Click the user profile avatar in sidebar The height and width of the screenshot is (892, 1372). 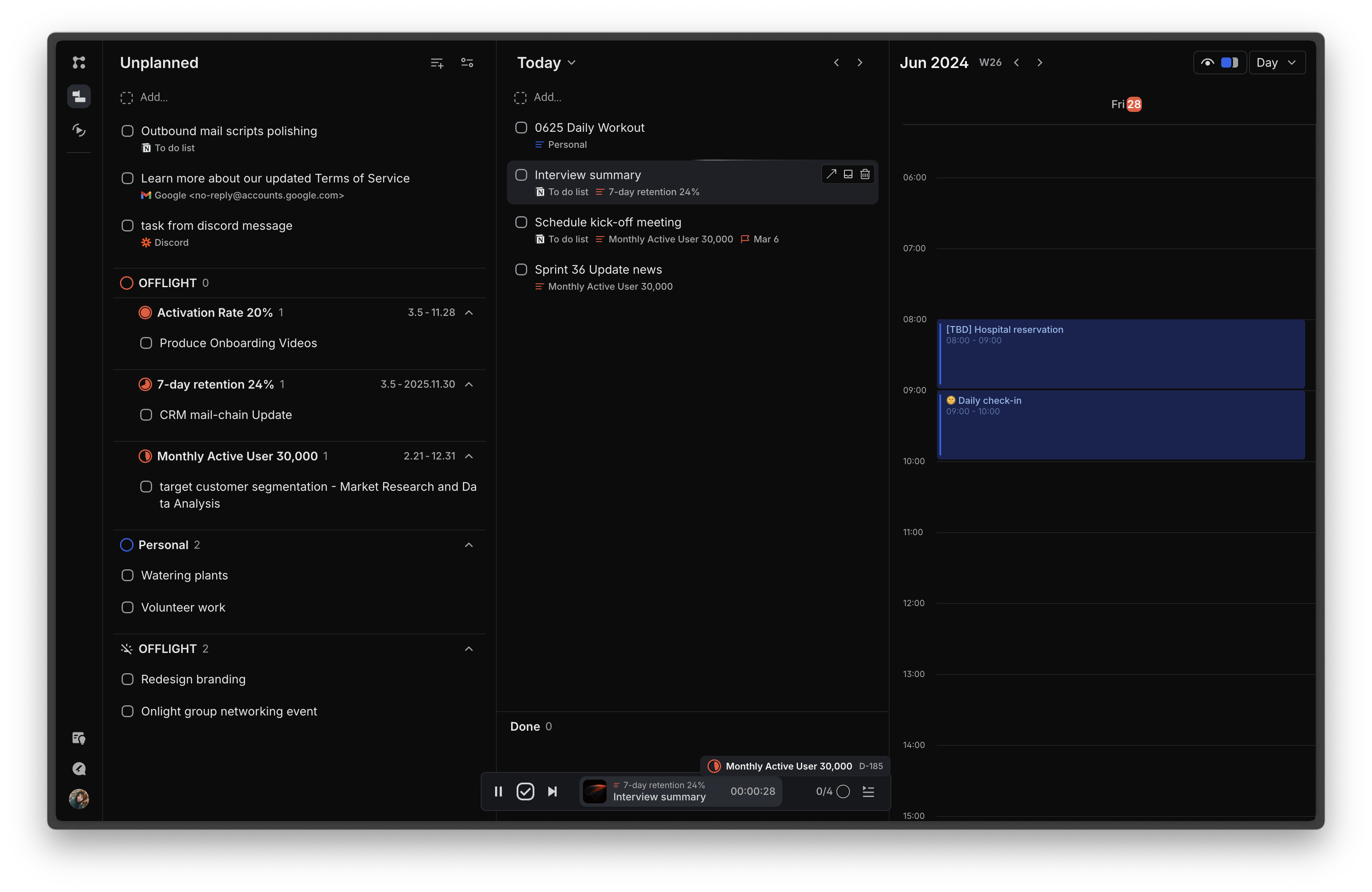tap(79, 799)
